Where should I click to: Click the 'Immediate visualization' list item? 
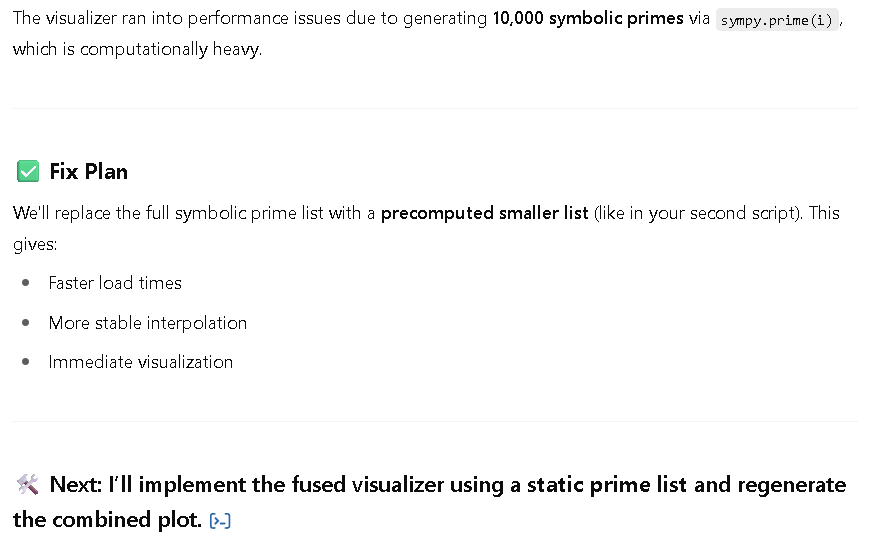pos(141,362)
